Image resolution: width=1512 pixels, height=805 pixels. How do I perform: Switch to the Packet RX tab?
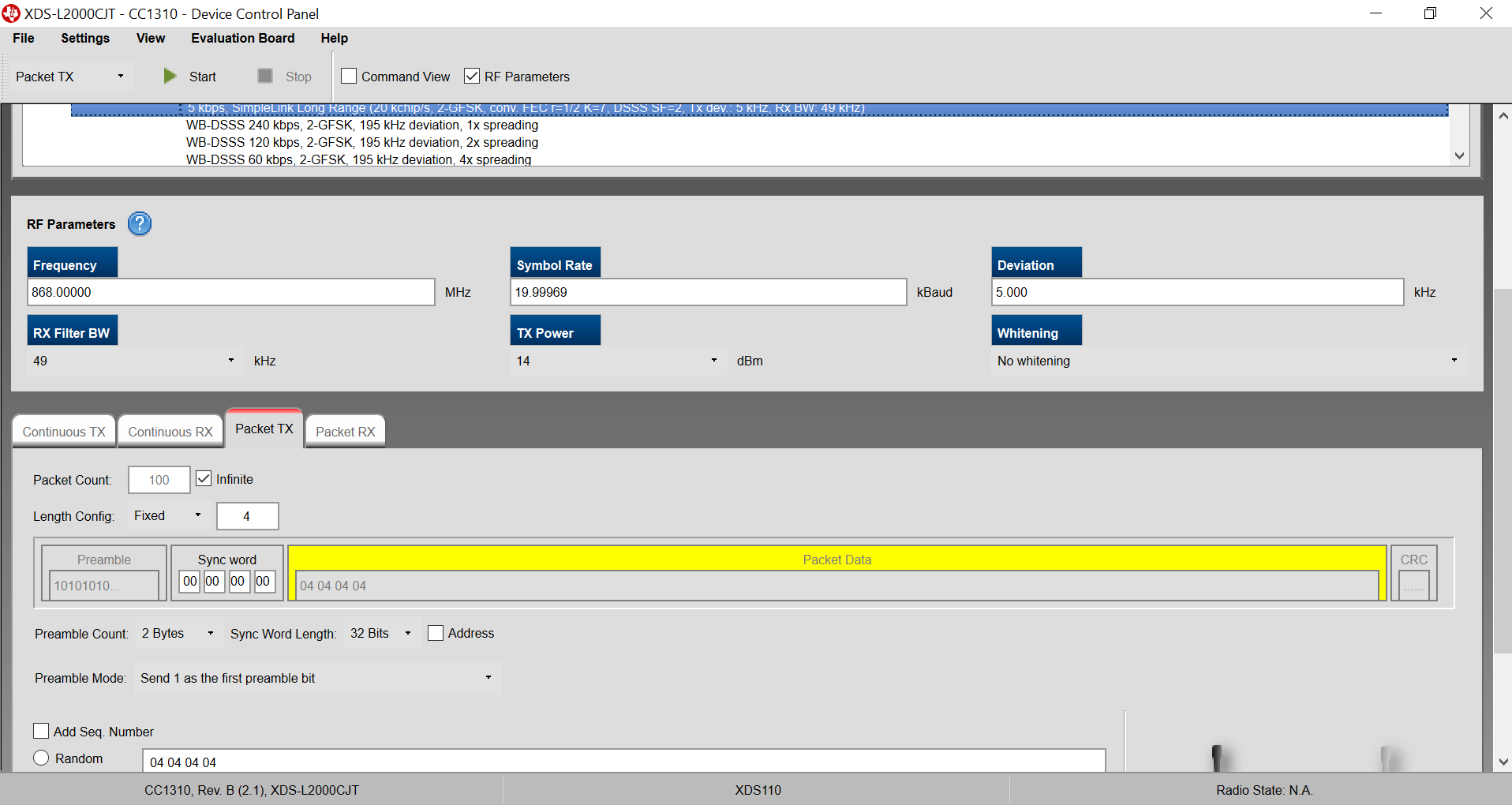coord(346,432)
